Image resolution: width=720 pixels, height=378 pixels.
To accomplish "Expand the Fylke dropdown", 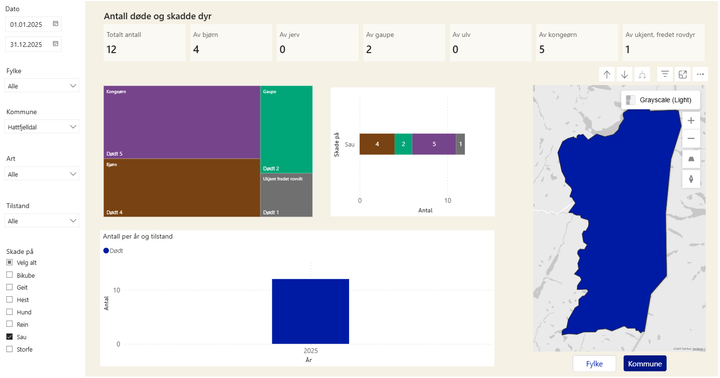I will click(42, 86).
